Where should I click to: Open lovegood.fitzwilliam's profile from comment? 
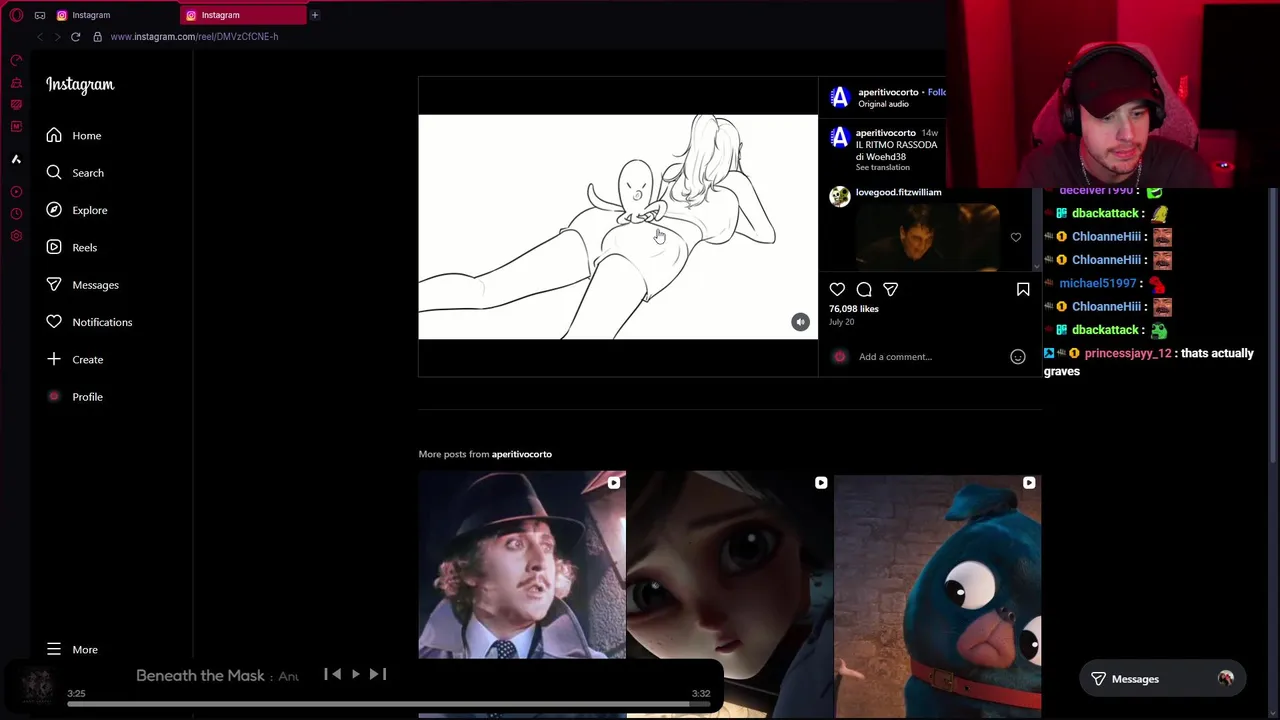tap(898, 192)
